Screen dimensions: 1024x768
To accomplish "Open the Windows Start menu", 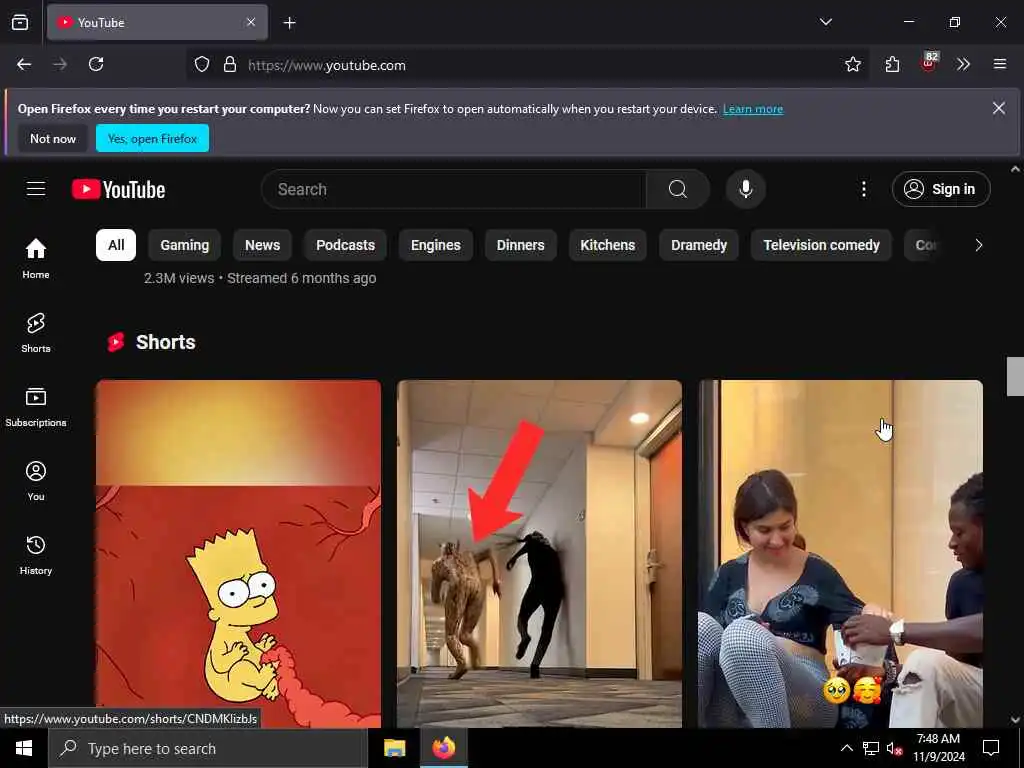I will tap(24, 748).
